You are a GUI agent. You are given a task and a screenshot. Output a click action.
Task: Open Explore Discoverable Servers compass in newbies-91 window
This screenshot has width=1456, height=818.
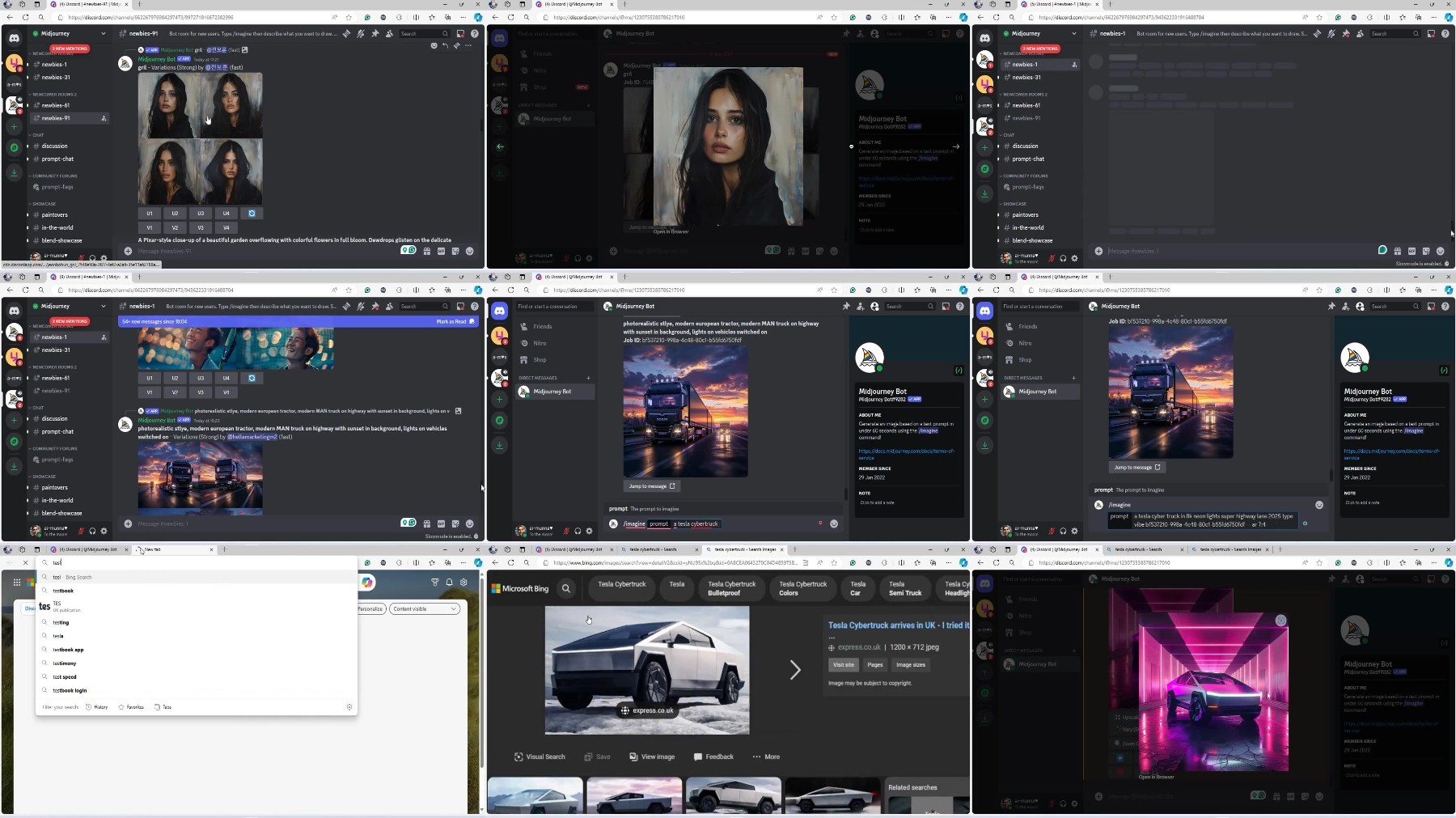point(14,147)
